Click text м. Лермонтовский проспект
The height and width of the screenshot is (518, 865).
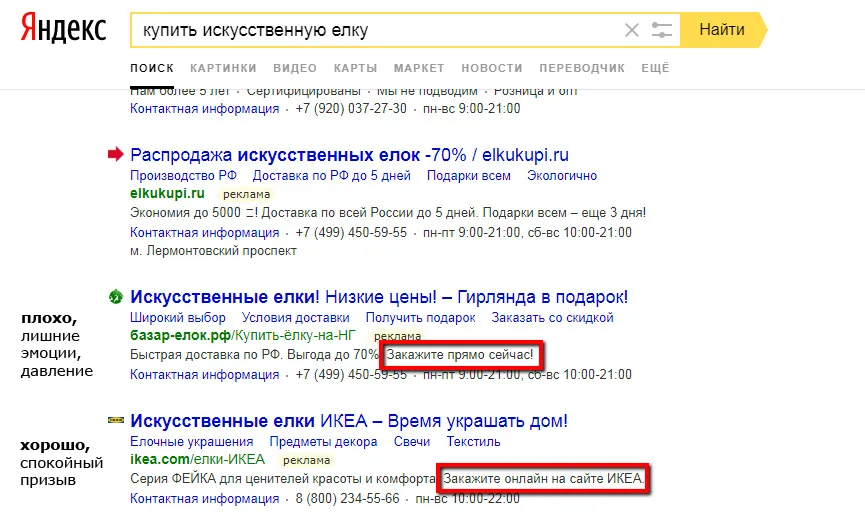click(213, 251)
